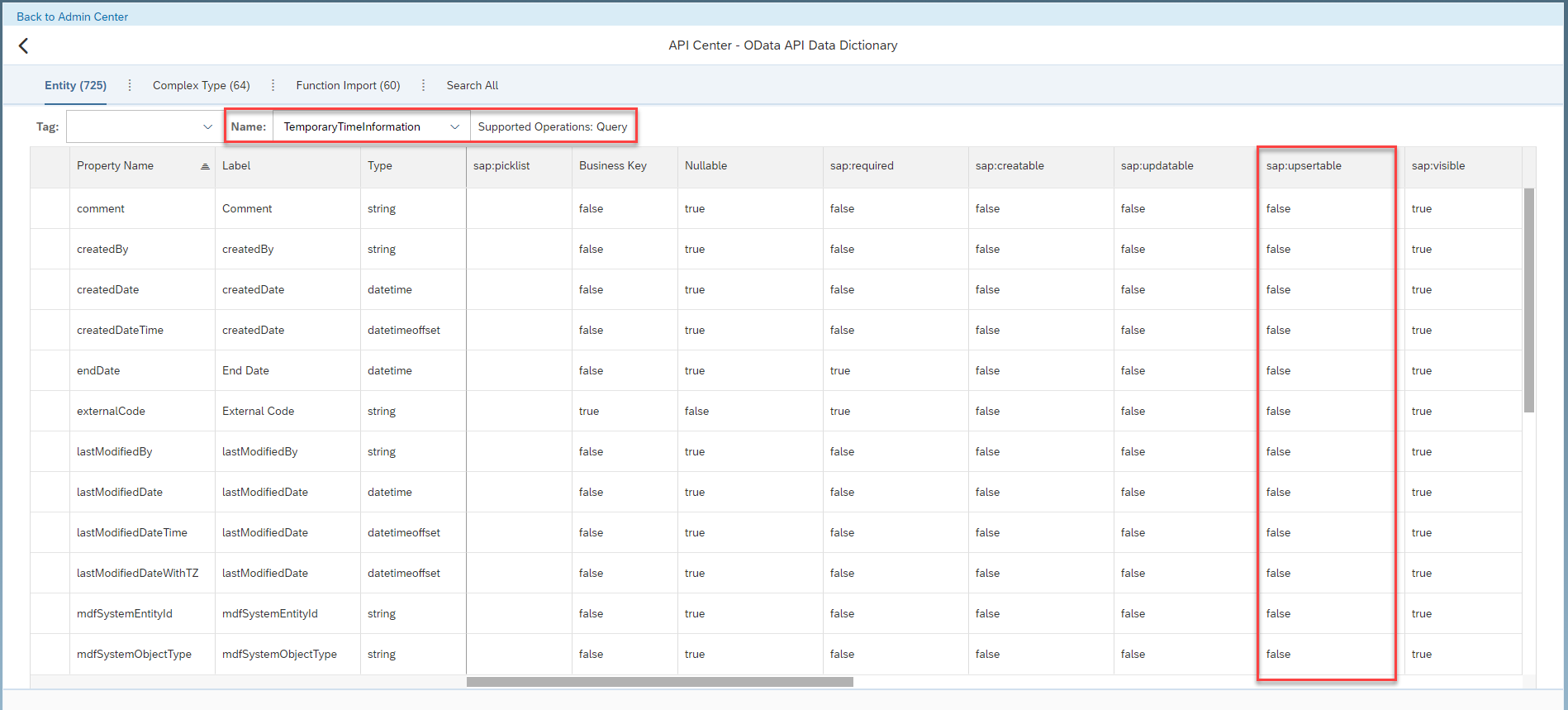Open overflow dots after Complex Type tab
Viewport: 1568px width, 710px height.
273,85
